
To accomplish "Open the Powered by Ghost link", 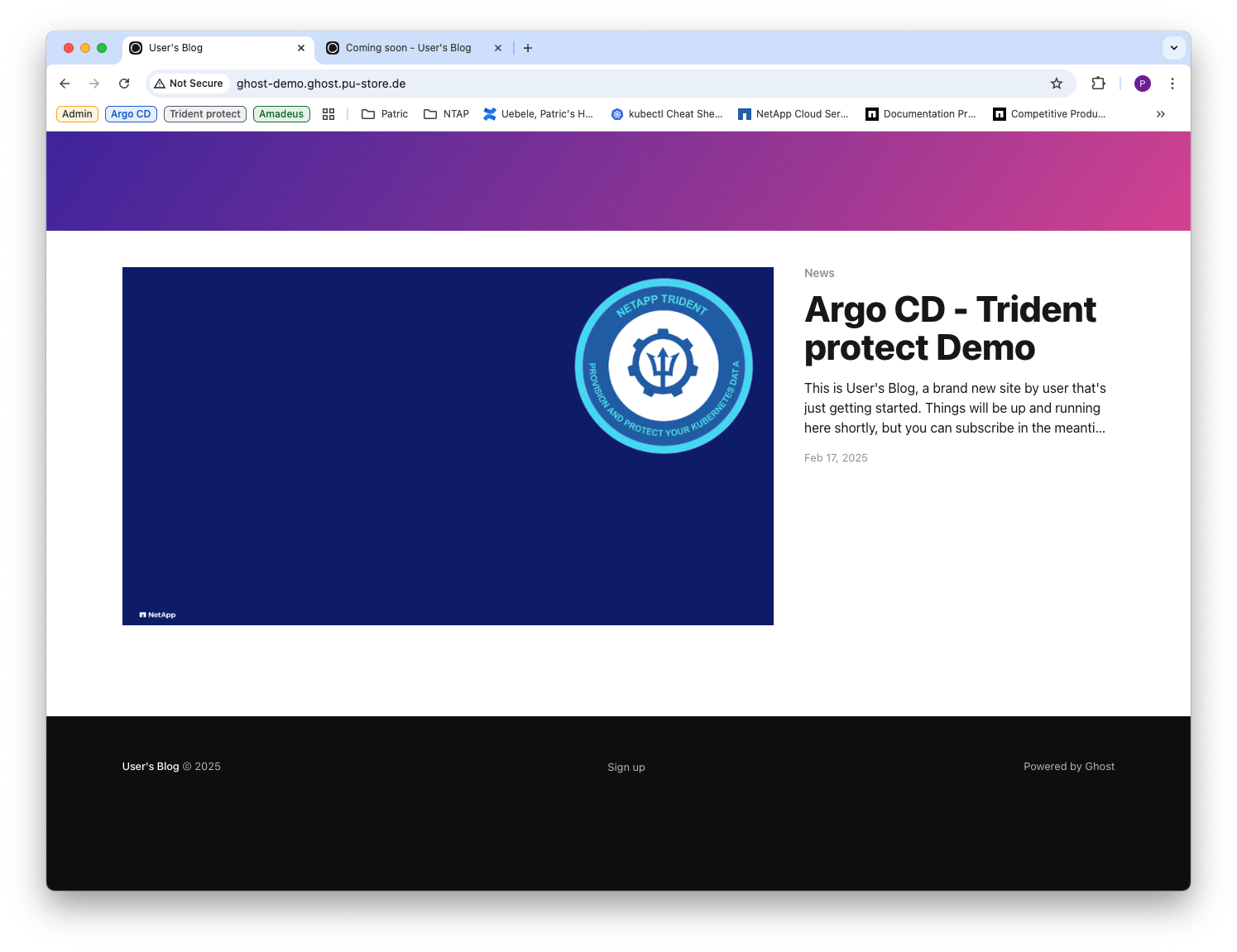I will click(x=1069, y=767).
